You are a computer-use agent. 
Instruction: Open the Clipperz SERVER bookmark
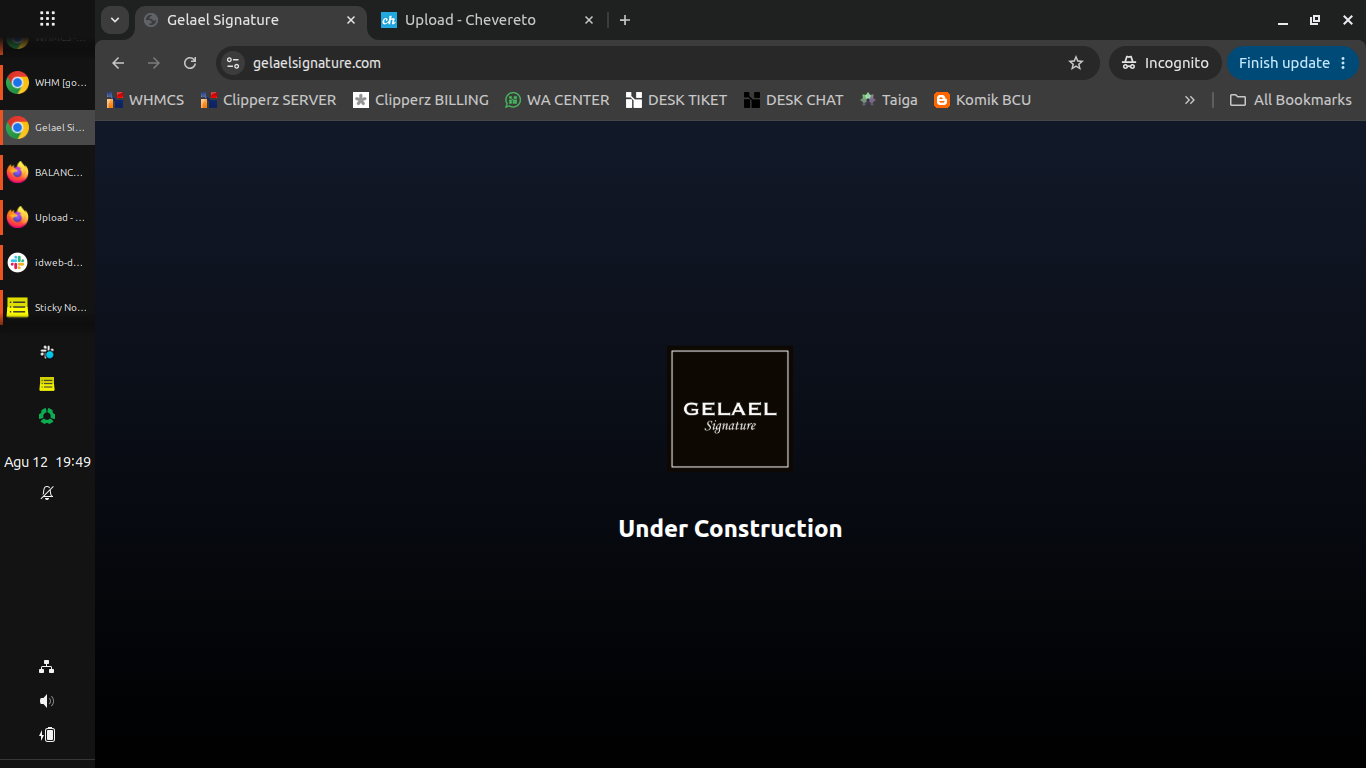click(x=268, y=100)
